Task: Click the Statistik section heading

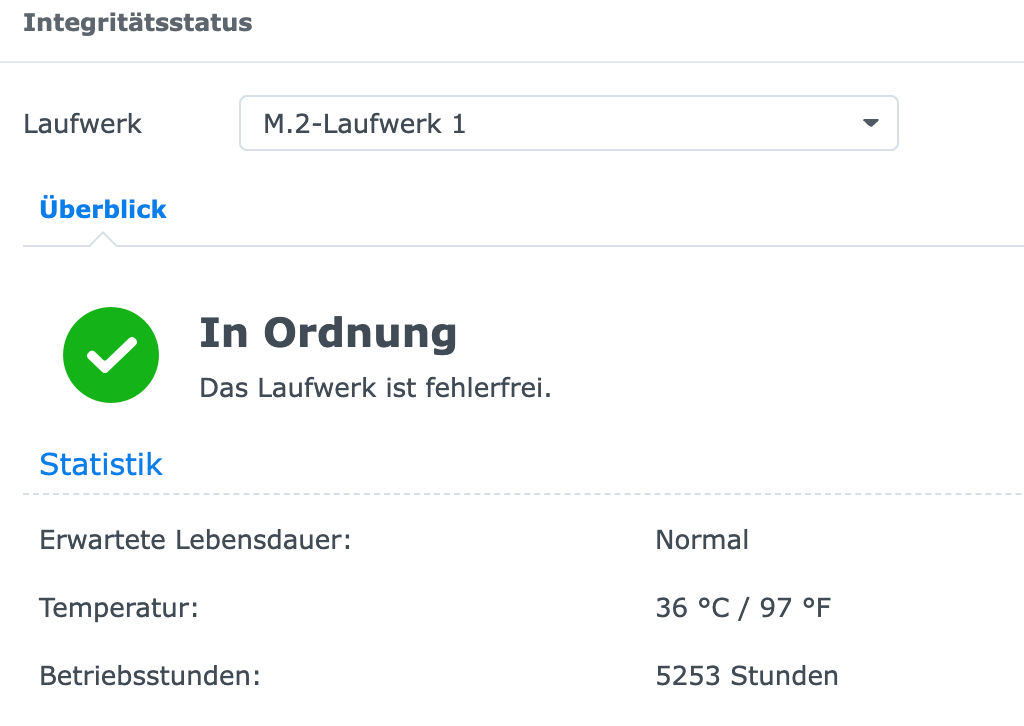Action: pos(101,464)
